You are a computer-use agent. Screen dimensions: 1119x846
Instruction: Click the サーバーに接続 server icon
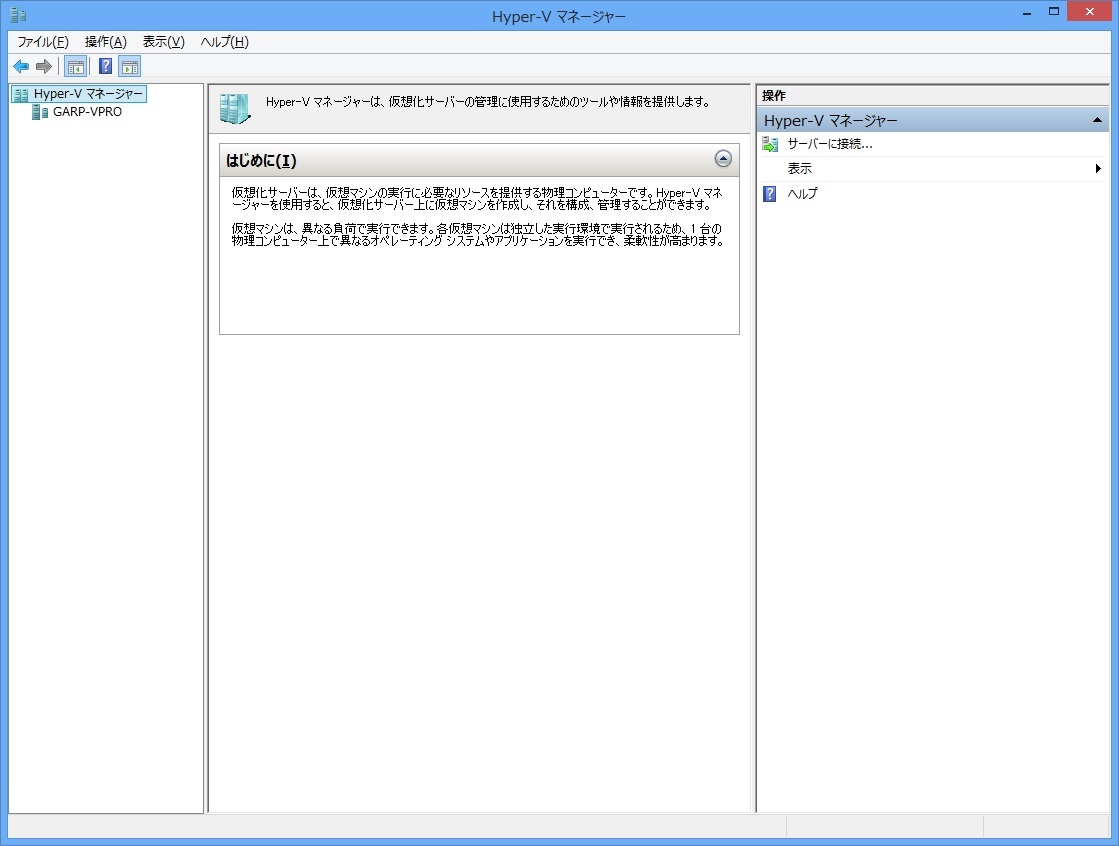(x=770, y=144)
